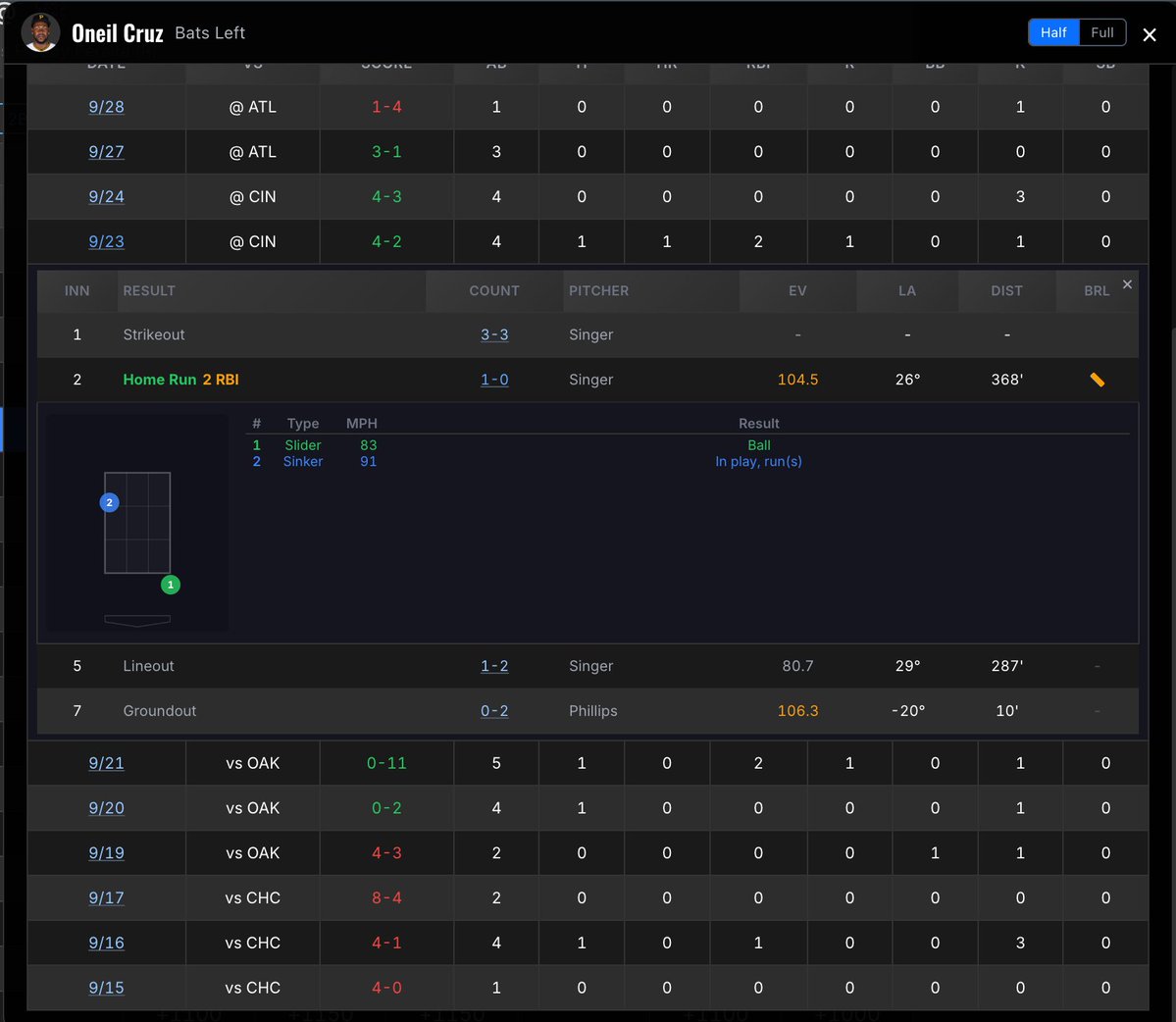Open the 9/21 game log
Viewport: 1176px width, 1022px height.
pyautogui.click(x=107, y=762)
